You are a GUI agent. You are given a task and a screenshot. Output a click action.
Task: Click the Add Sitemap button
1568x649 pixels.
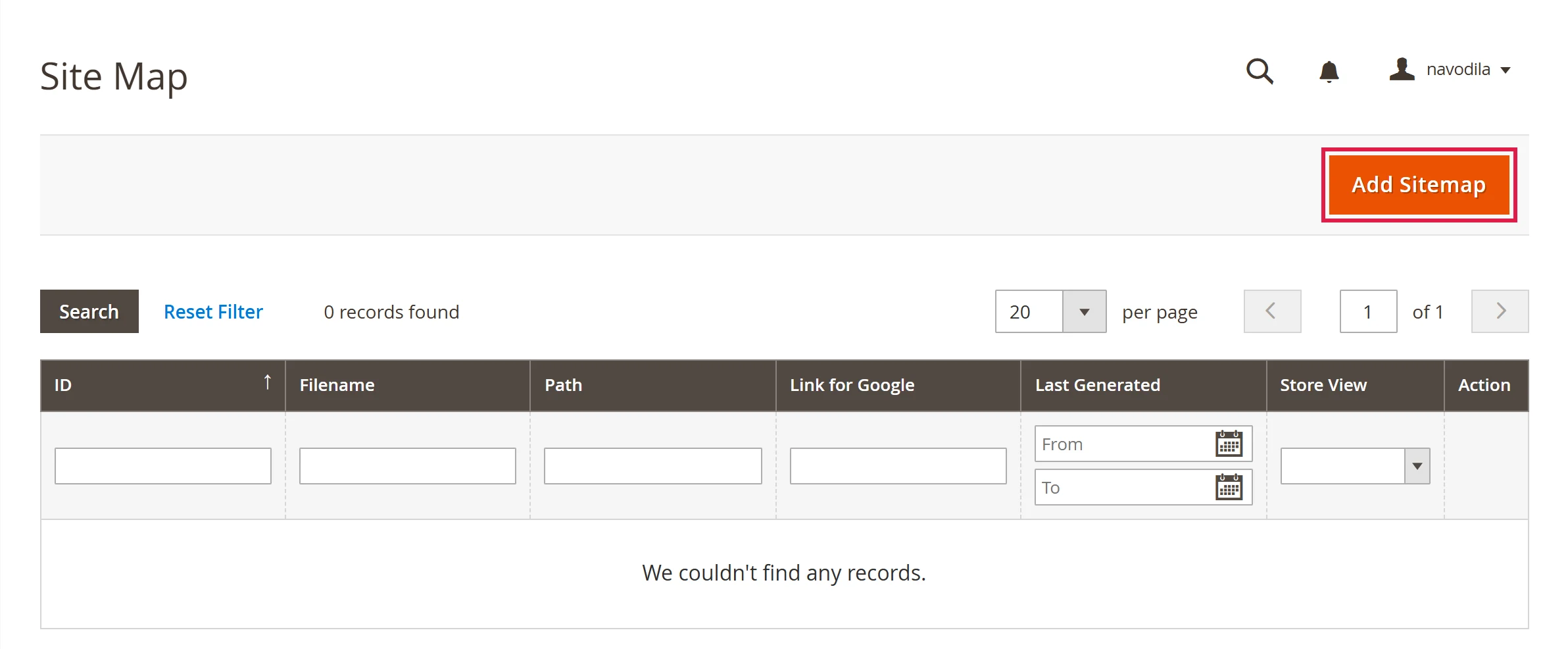1419,185
